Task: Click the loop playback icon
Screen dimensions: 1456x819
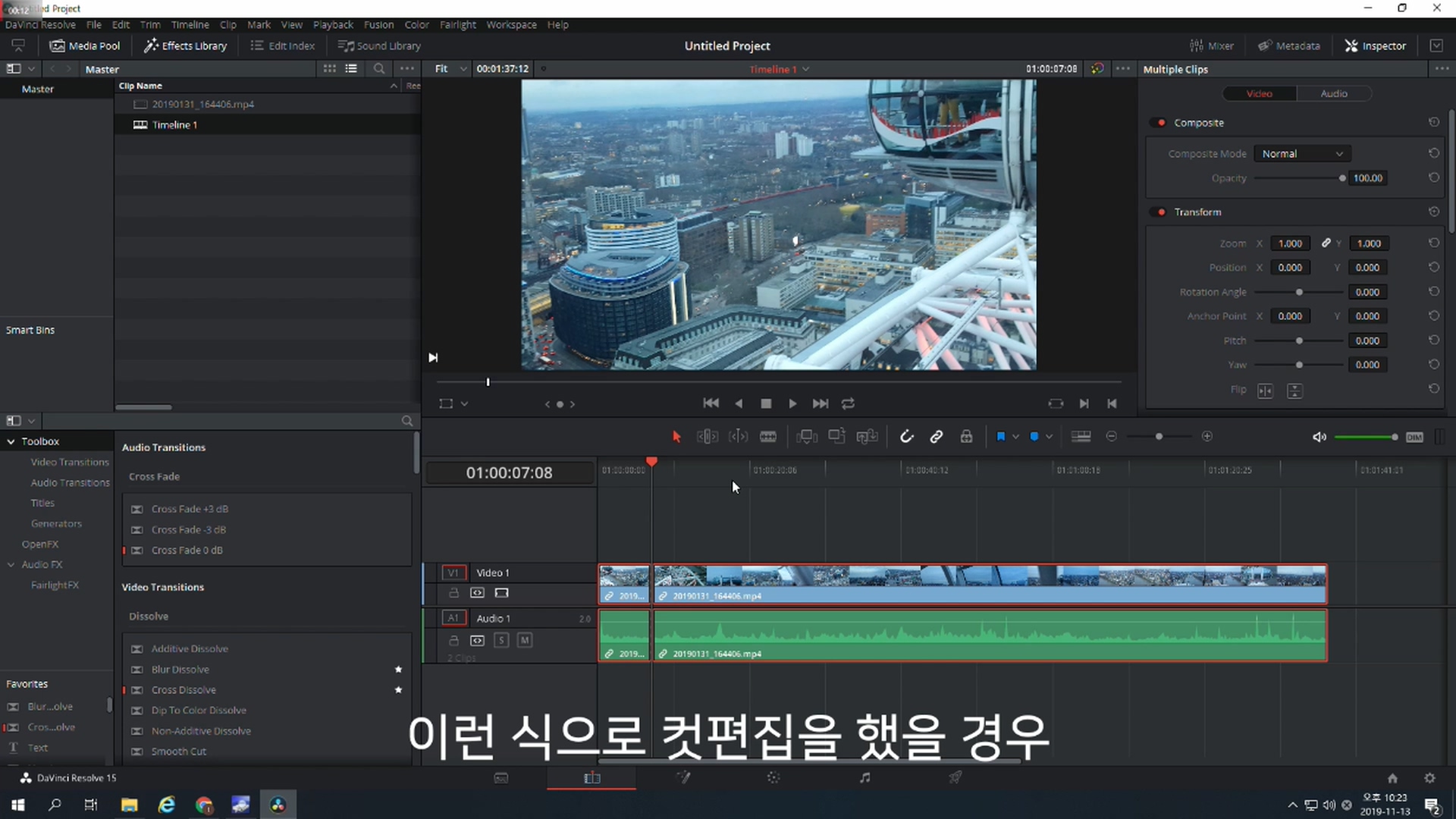Action: tap(848, 403)
